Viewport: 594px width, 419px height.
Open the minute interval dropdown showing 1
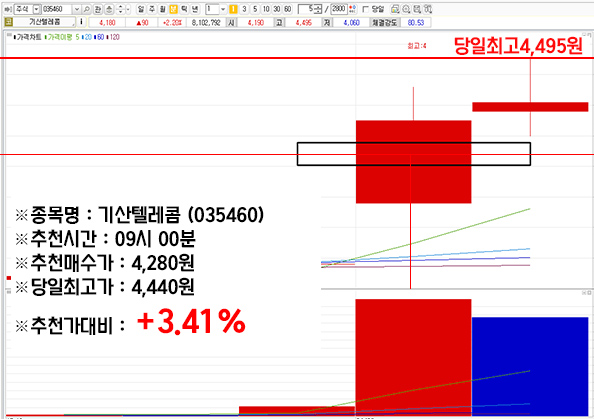pos(223,9)
